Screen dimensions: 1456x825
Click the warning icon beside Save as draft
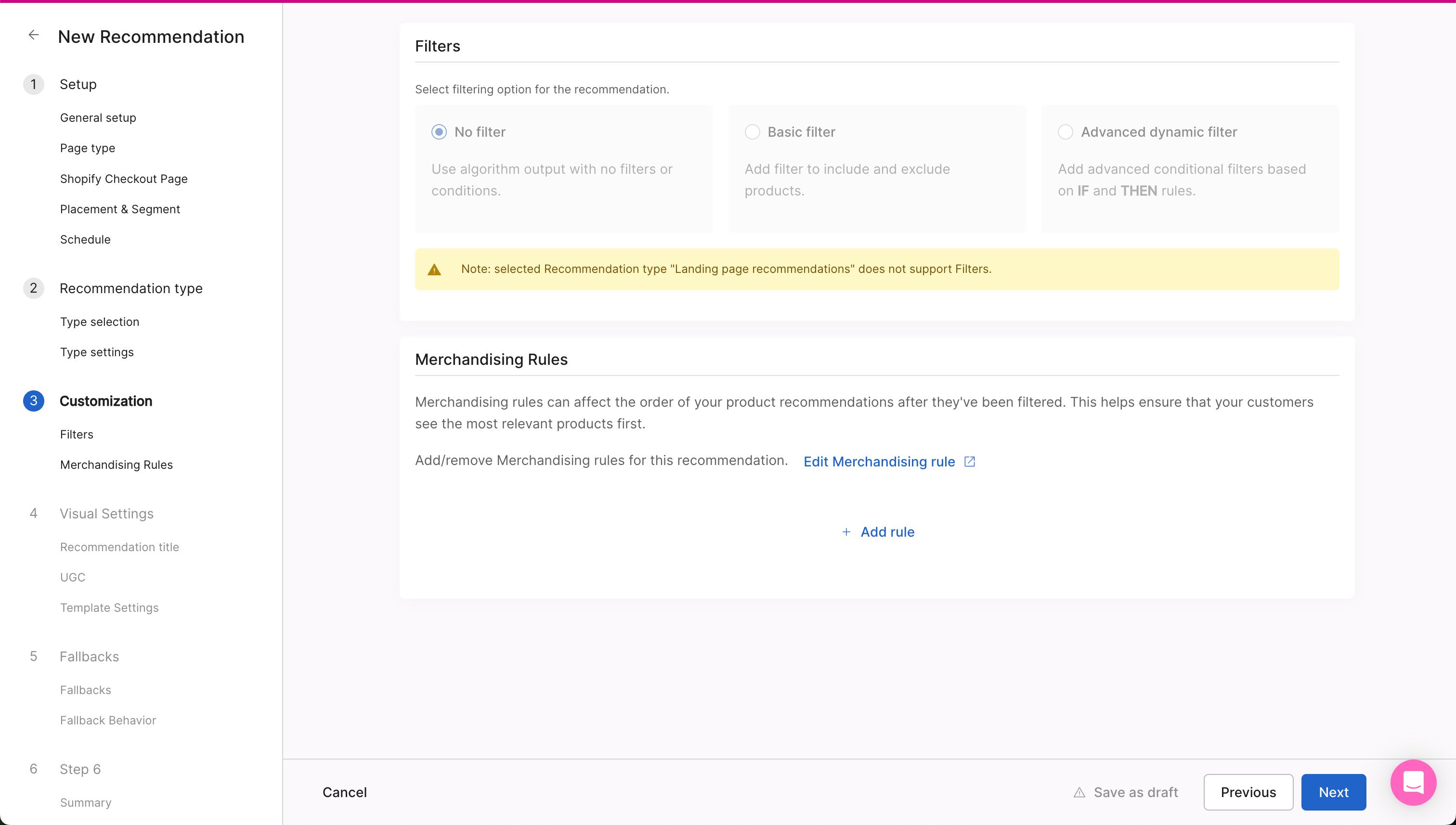1079,793
